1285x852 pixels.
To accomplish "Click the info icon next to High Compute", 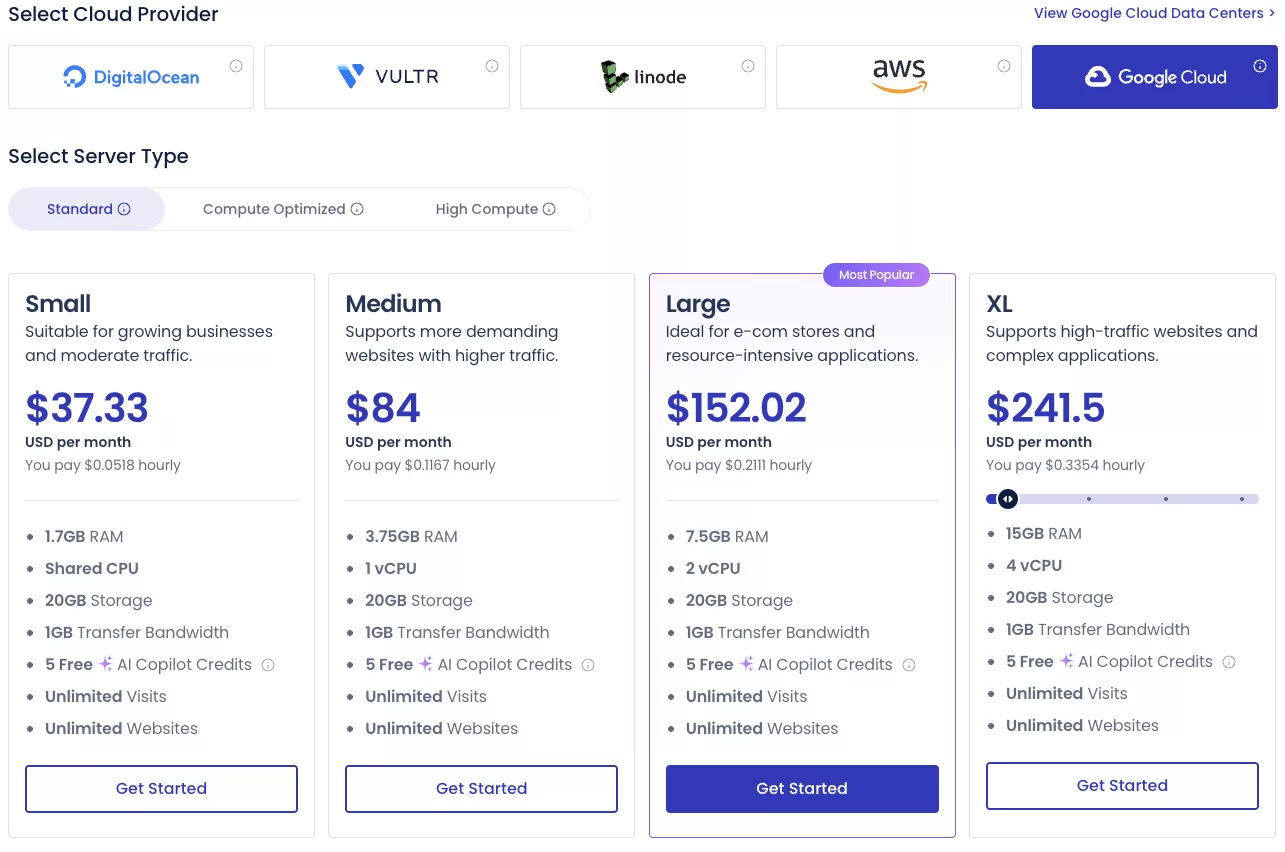I will [x=549, y=209].
